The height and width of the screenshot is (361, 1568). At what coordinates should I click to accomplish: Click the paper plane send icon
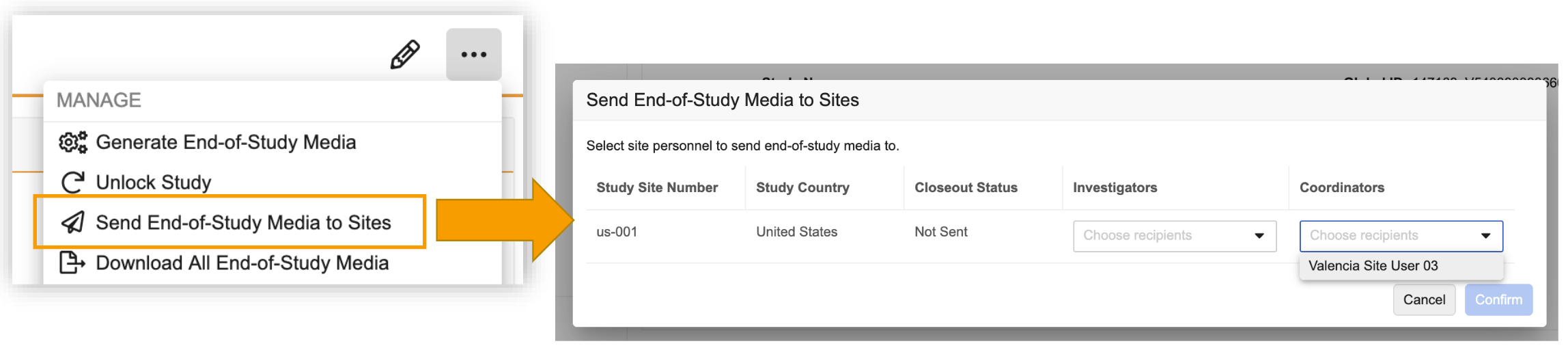coord(73,223)
